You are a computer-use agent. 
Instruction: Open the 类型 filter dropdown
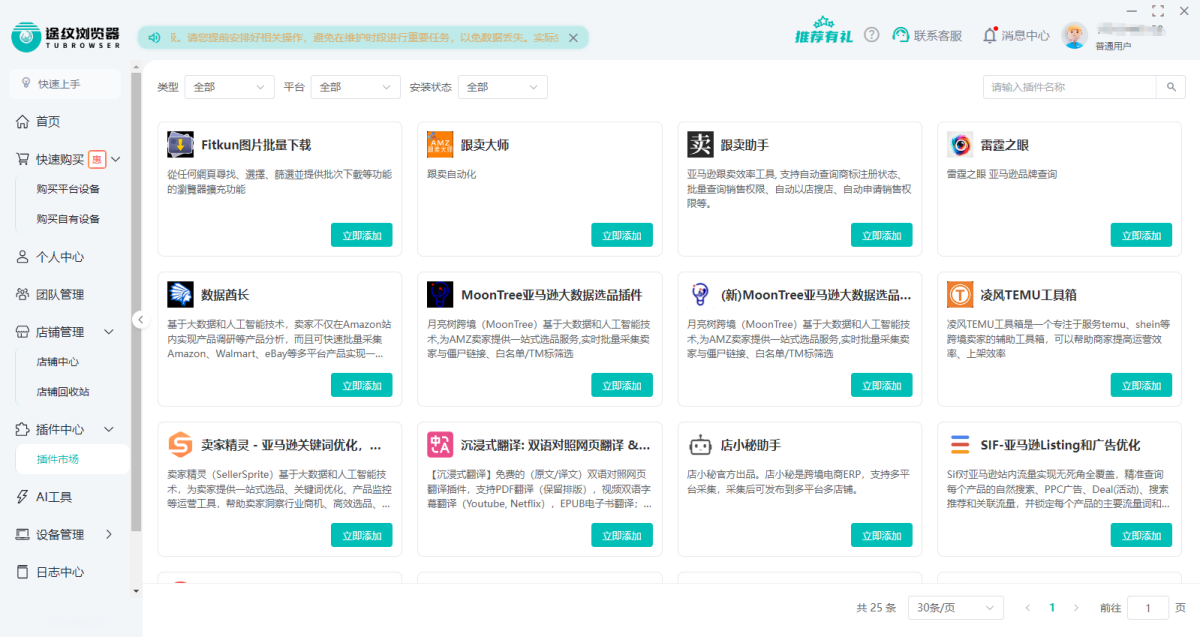tap(229, 87)
